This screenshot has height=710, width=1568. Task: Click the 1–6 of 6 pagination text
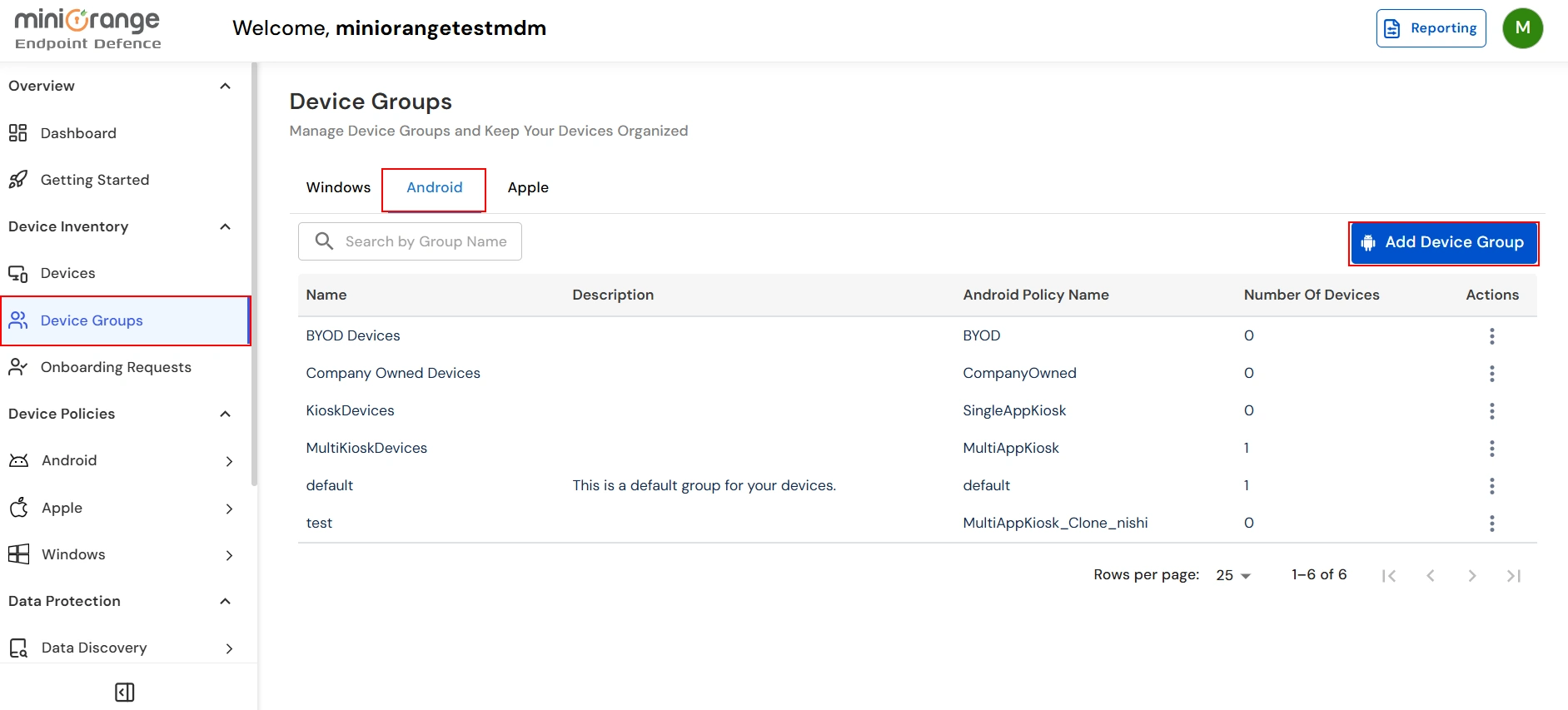(1319, 574)
